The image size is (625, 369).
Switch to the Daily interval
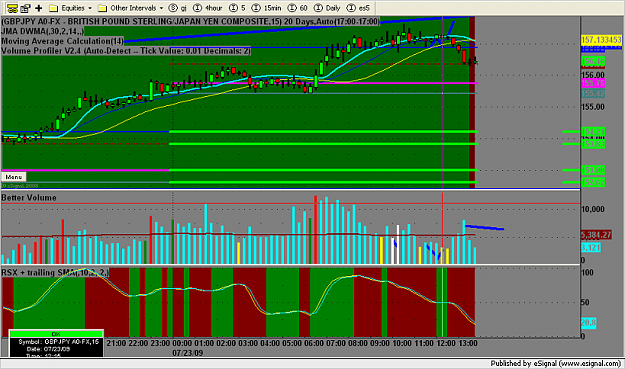pos(327,8)
